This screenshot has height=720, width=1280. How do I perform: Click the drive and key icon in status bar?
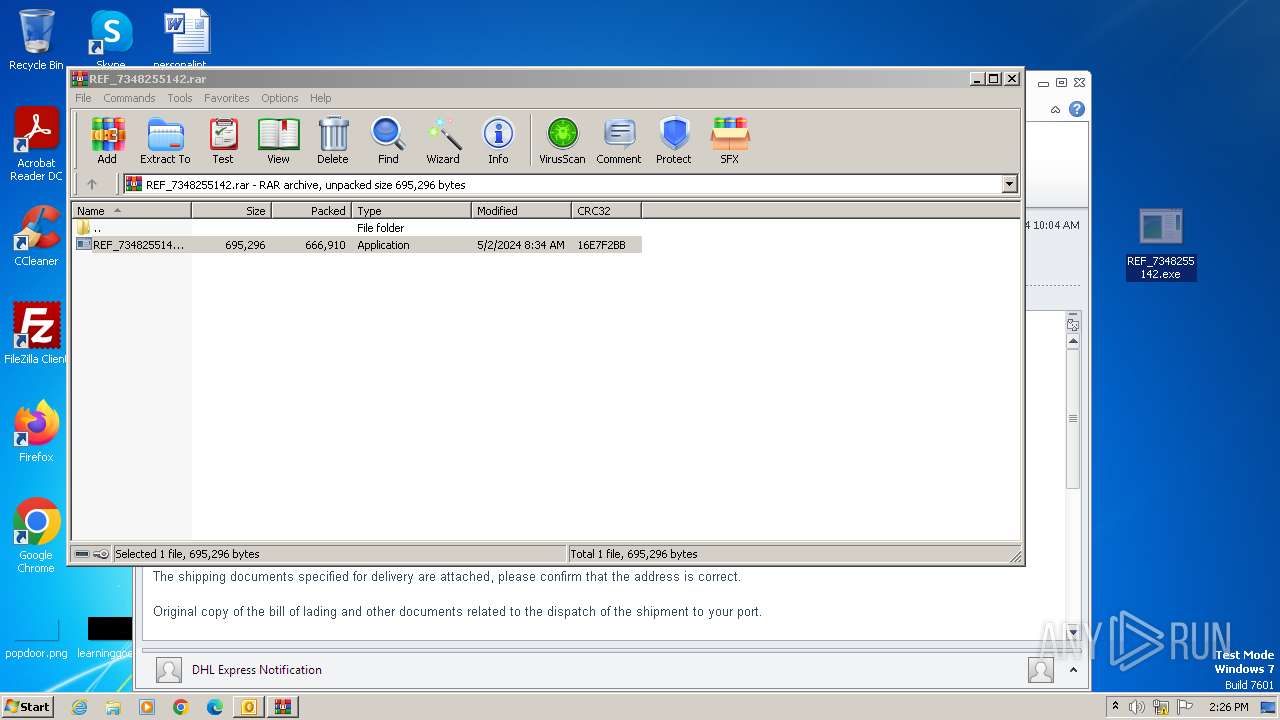click(x=91, y=554)
